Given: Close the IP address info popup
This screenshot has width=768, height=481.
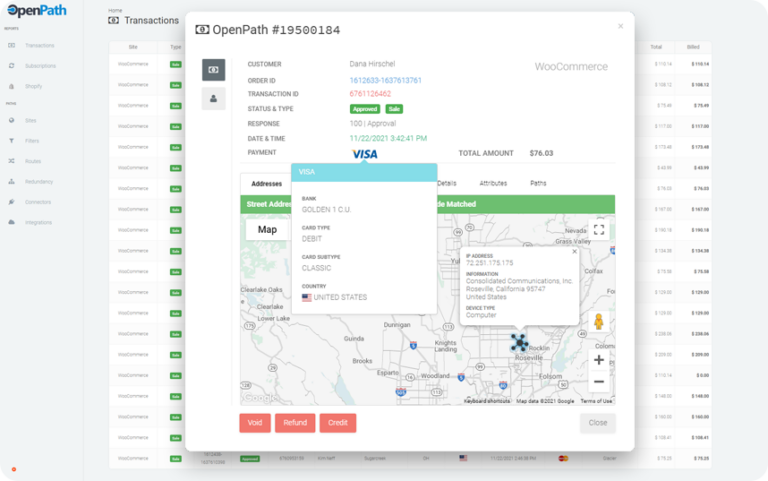Looking at the screenshot, I should pyautogui.click(x=574, y=252).
